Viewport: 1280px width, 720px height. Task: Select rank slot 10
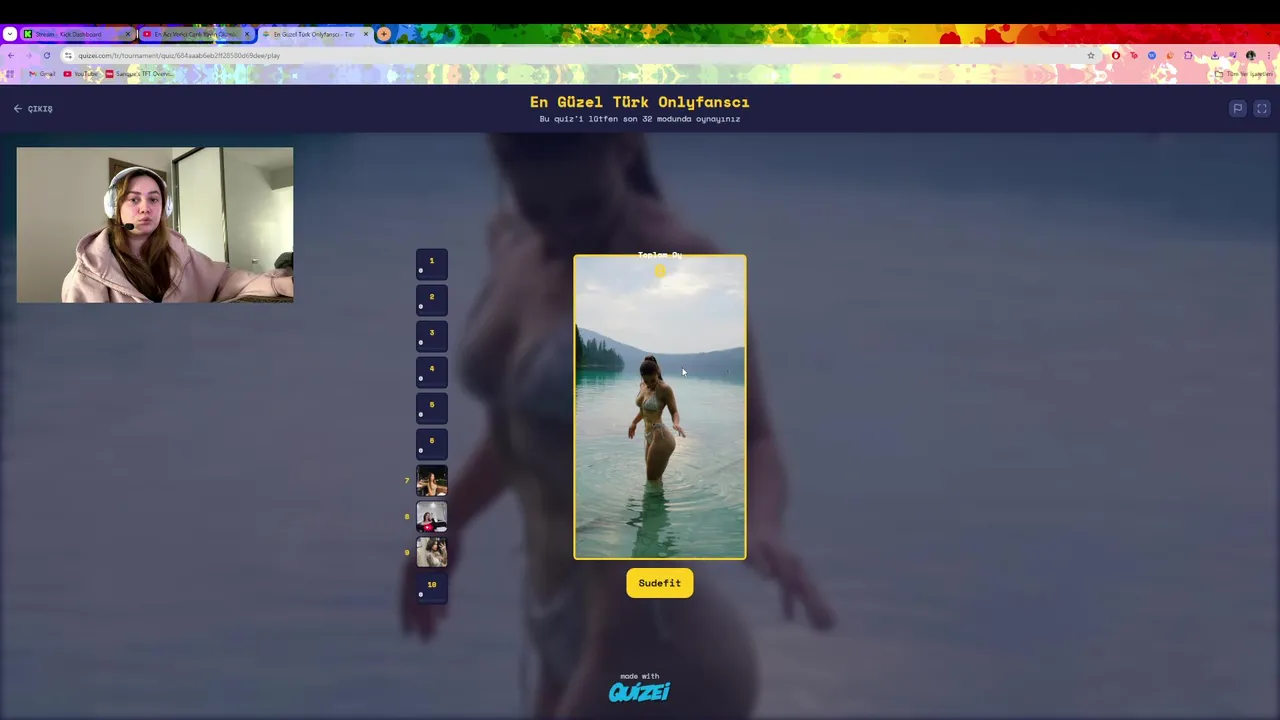(x=432, y=588)
